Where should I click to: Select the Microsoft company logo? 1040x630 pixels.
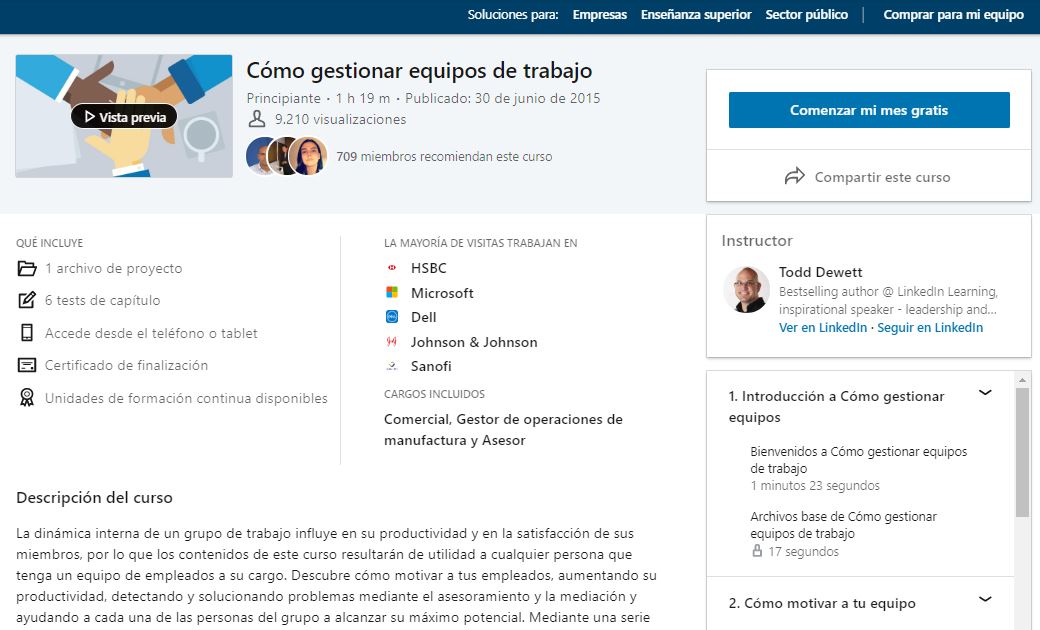[x=390, y=292]
